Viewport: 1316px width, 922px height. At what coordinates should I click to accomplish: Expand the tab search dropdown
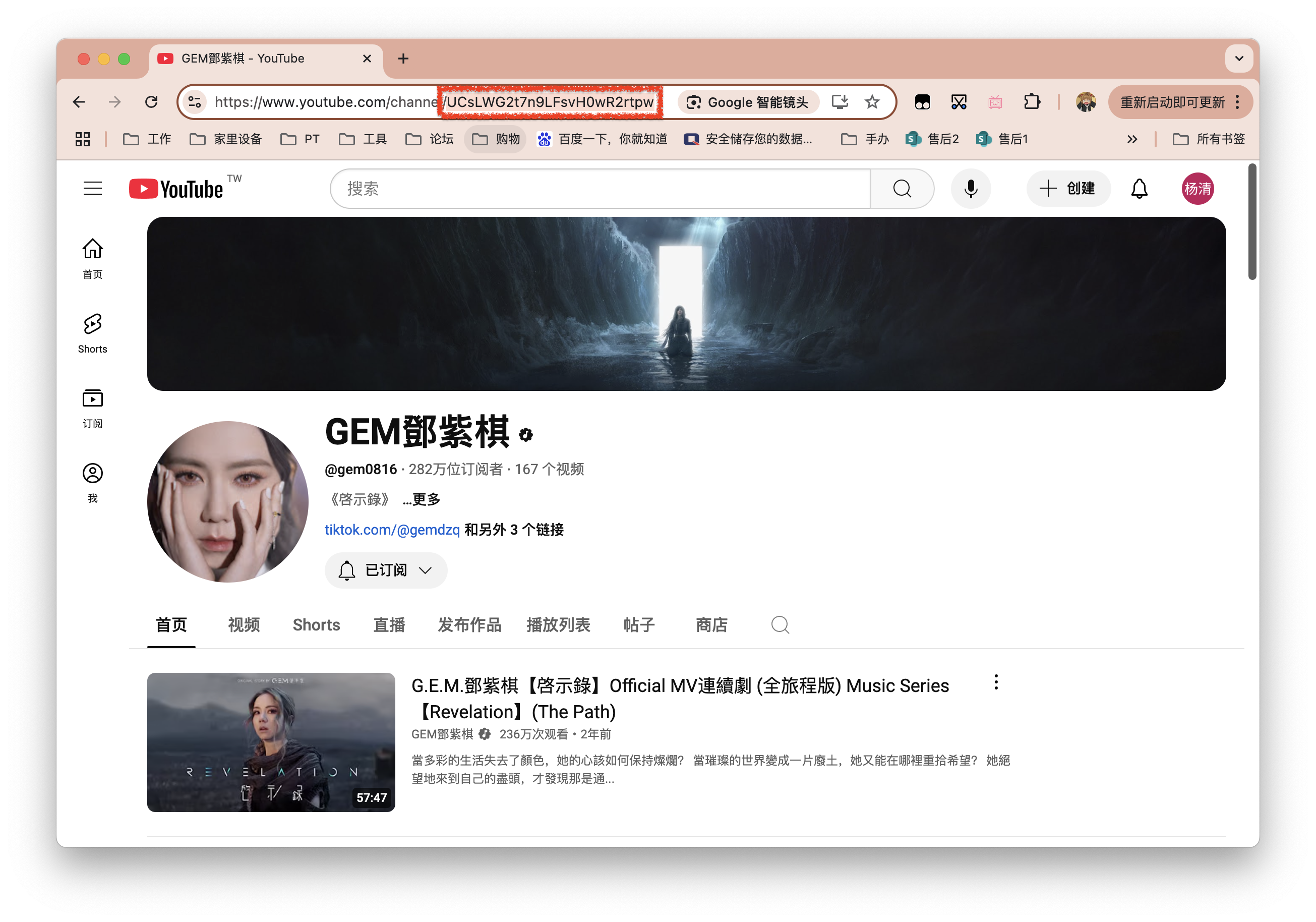[x=1239, y=59]
